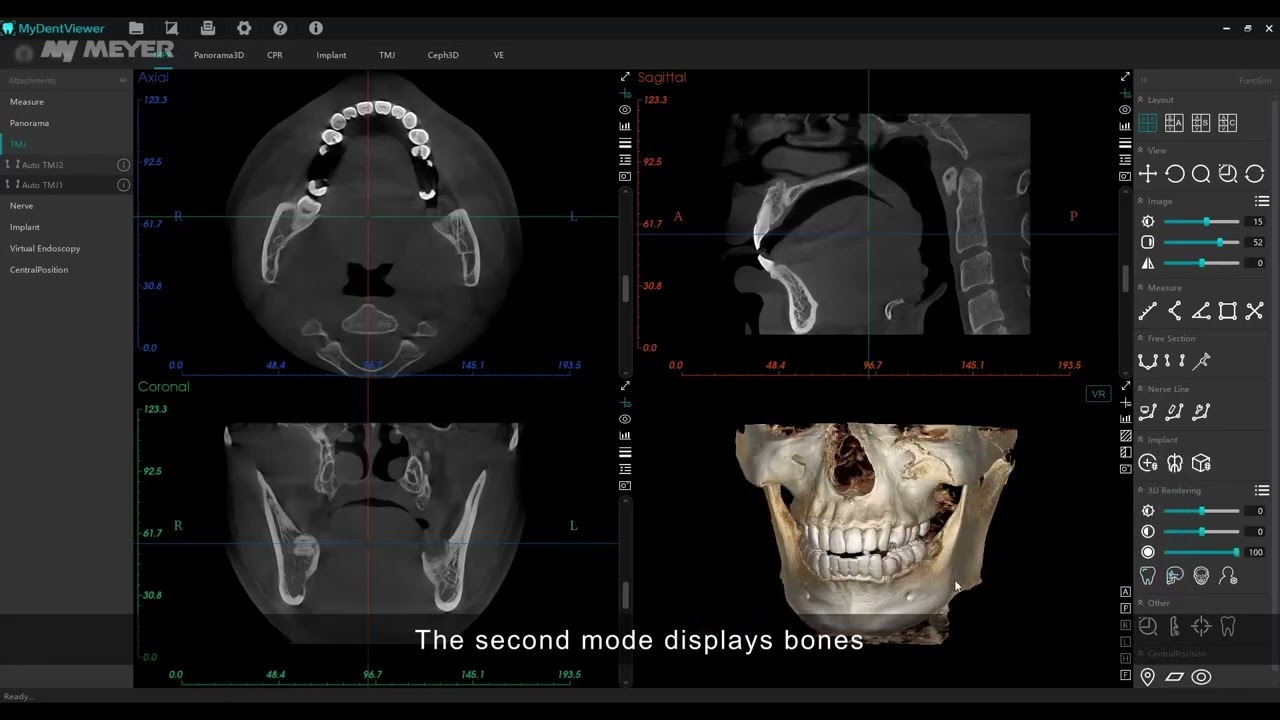This screenshot has height=720, width=1280.
Task: Collapse the Layout section
Action: click(1141, 100)
